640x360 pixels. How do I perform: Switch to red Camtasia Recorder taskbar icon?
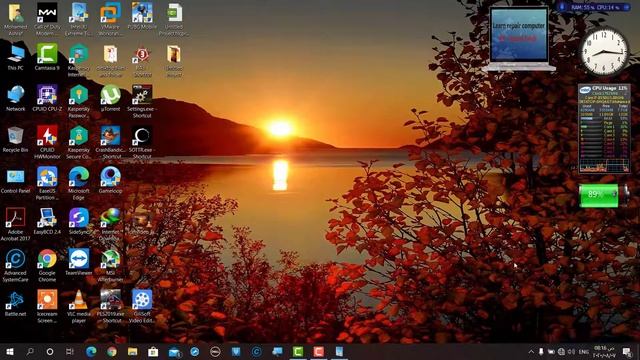(319, 351)
